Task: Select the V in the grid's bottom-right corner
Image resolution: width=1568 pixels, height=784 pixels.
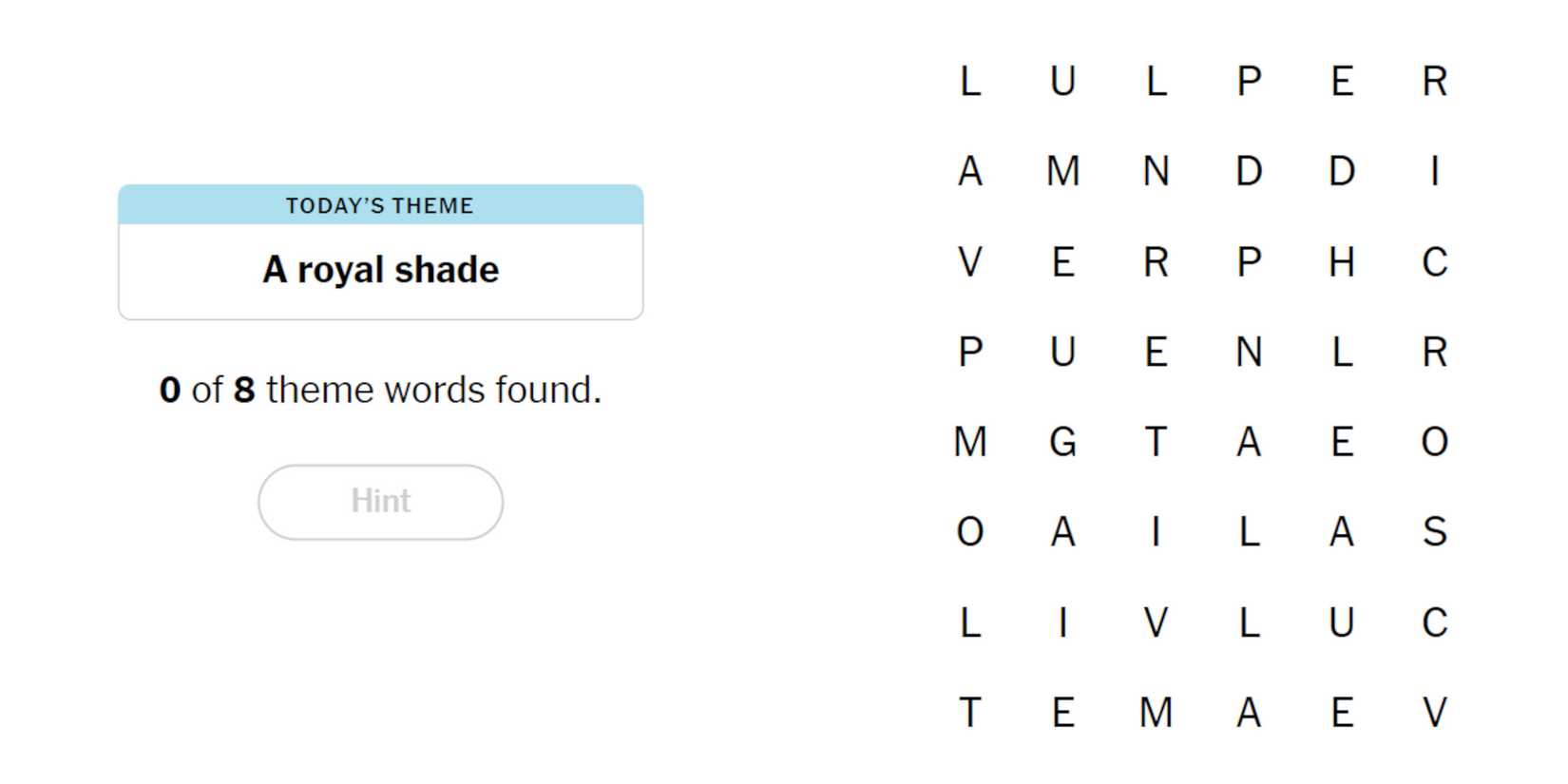Action: [x=1434, y=713]
